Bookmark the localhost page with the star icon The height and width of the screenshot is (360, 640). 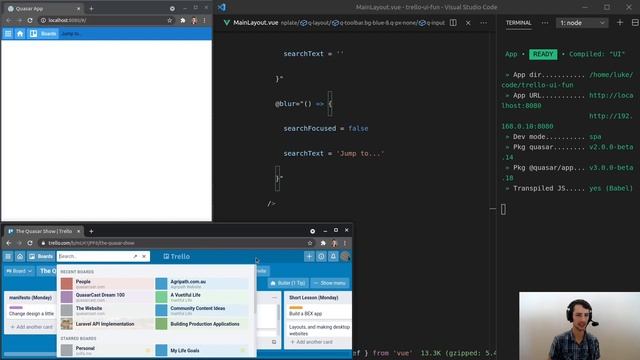pyautogui.click(x=169, y=20)
